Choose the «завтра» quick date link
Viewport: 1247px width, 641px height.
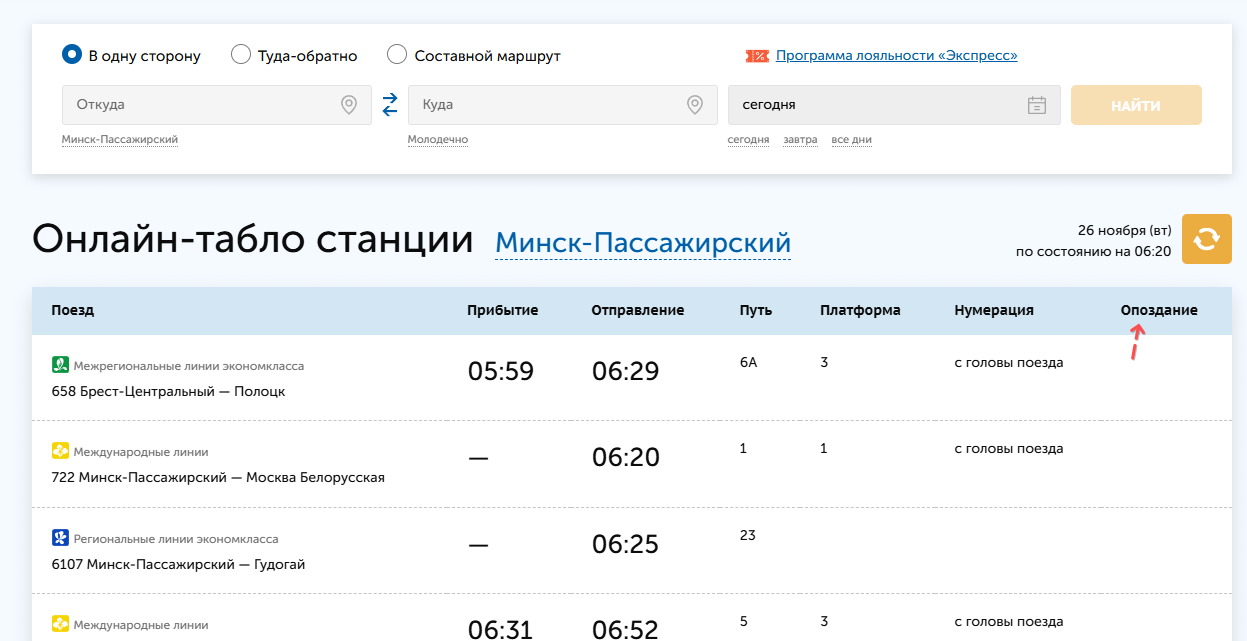(x=800, y=140)
